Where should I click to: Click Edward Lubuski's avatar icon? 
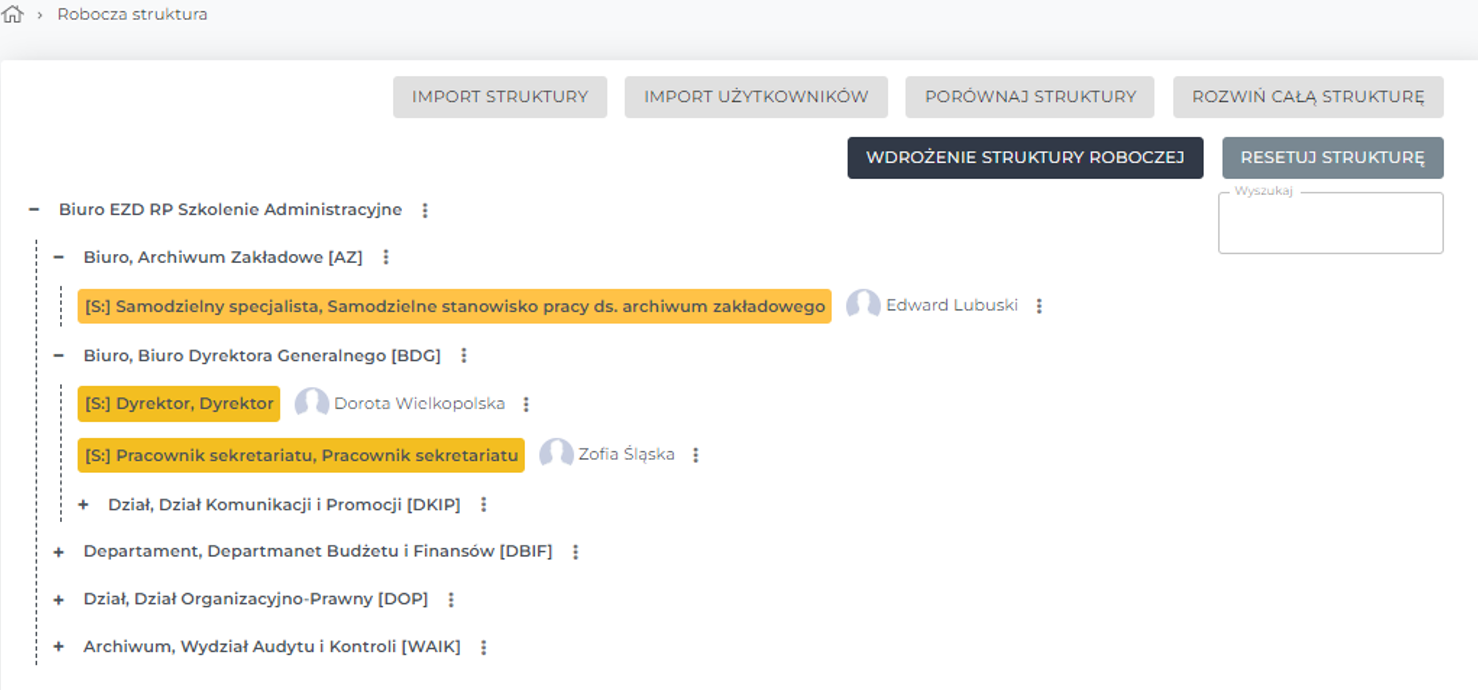(x=863, y=305)
